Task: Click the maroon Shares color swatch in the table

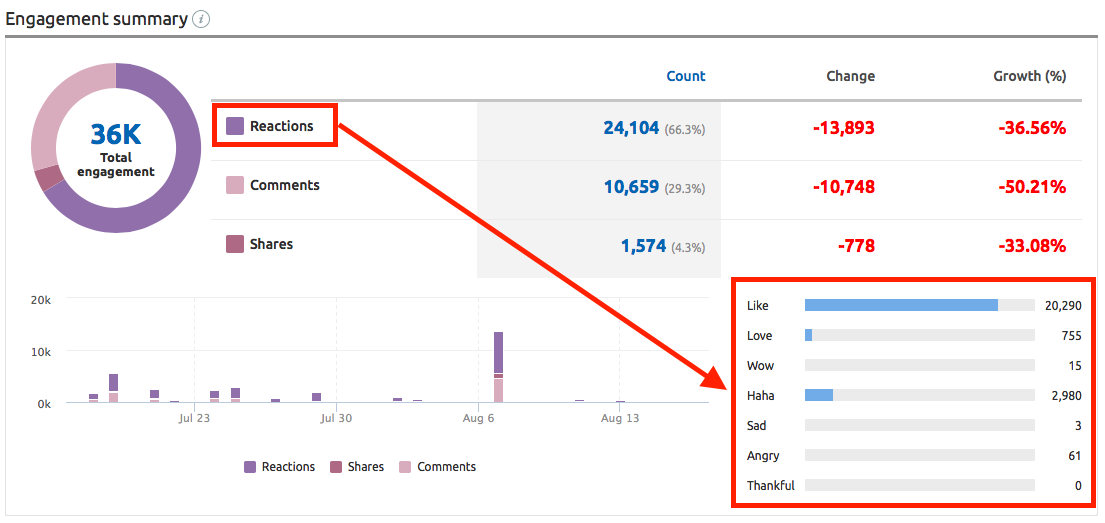Action: click(235, 245)
